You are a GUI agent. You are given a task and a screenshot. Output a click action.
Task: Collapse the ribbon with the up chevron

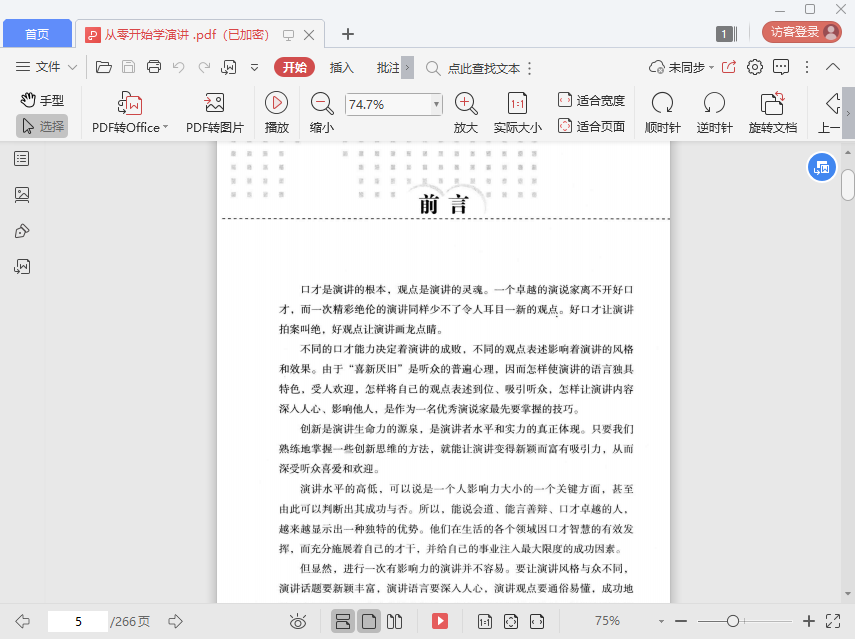833,67
